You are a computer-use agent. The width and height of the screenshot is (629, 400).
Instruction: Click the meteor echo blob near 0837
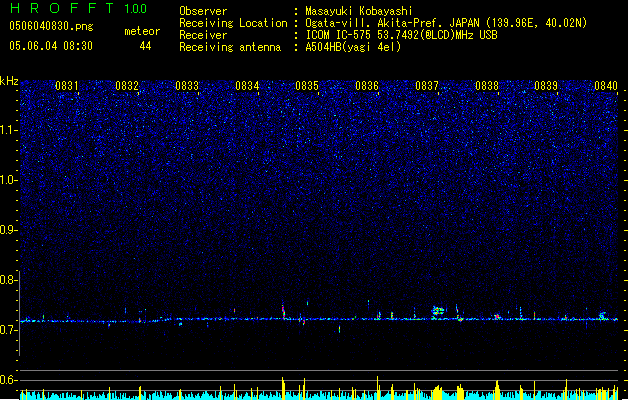pyautogui.click(x=438, y=311)
